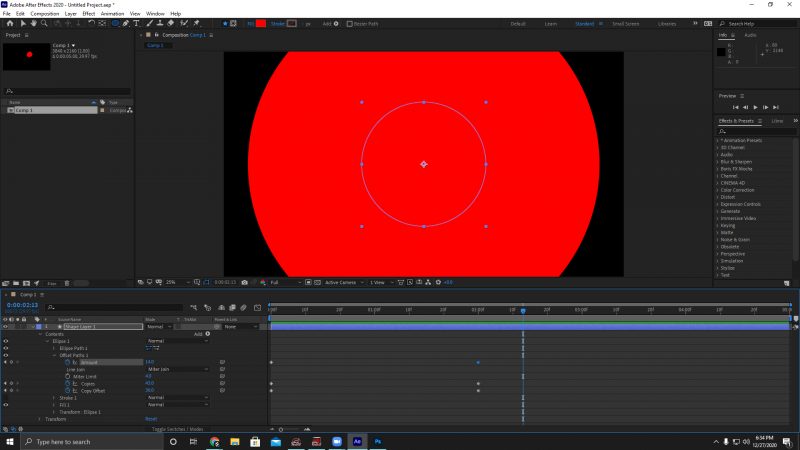800x450 pixels.
Task: Click the timeline motion blur enable icon
Action: (243, 308)
